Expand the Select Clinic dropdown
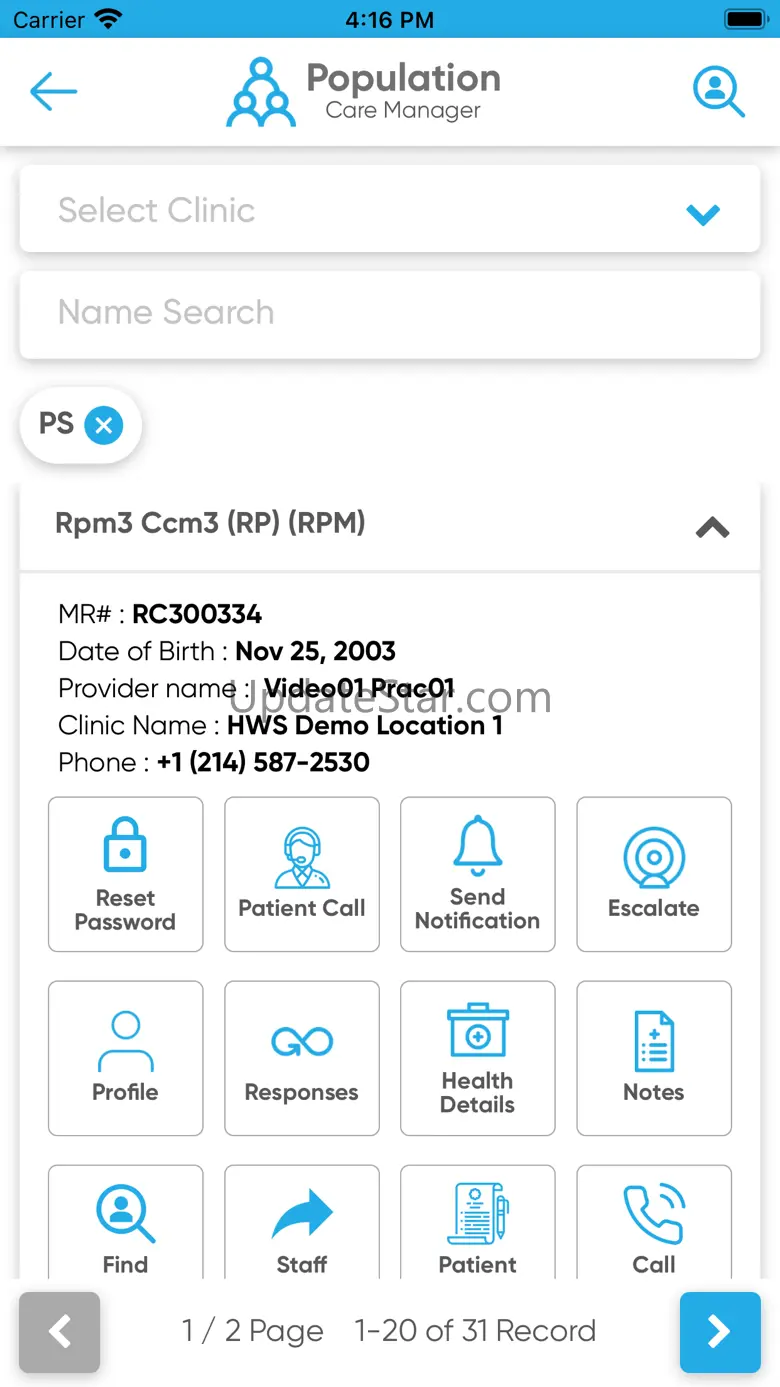Image resolution: width=780 pixels, height=1387 pixels. click(x=390, y=209)
